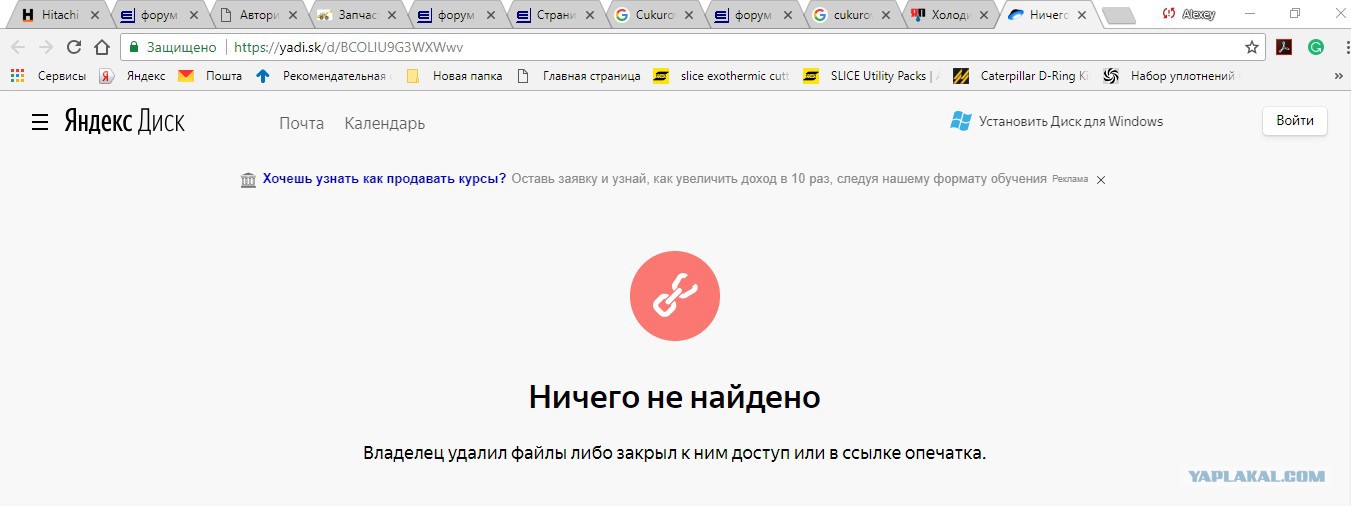This screenshot has width=1351, height=506.
Task: Click the Войти login button
Action: pyautogui.click(x=1294, y=121)
